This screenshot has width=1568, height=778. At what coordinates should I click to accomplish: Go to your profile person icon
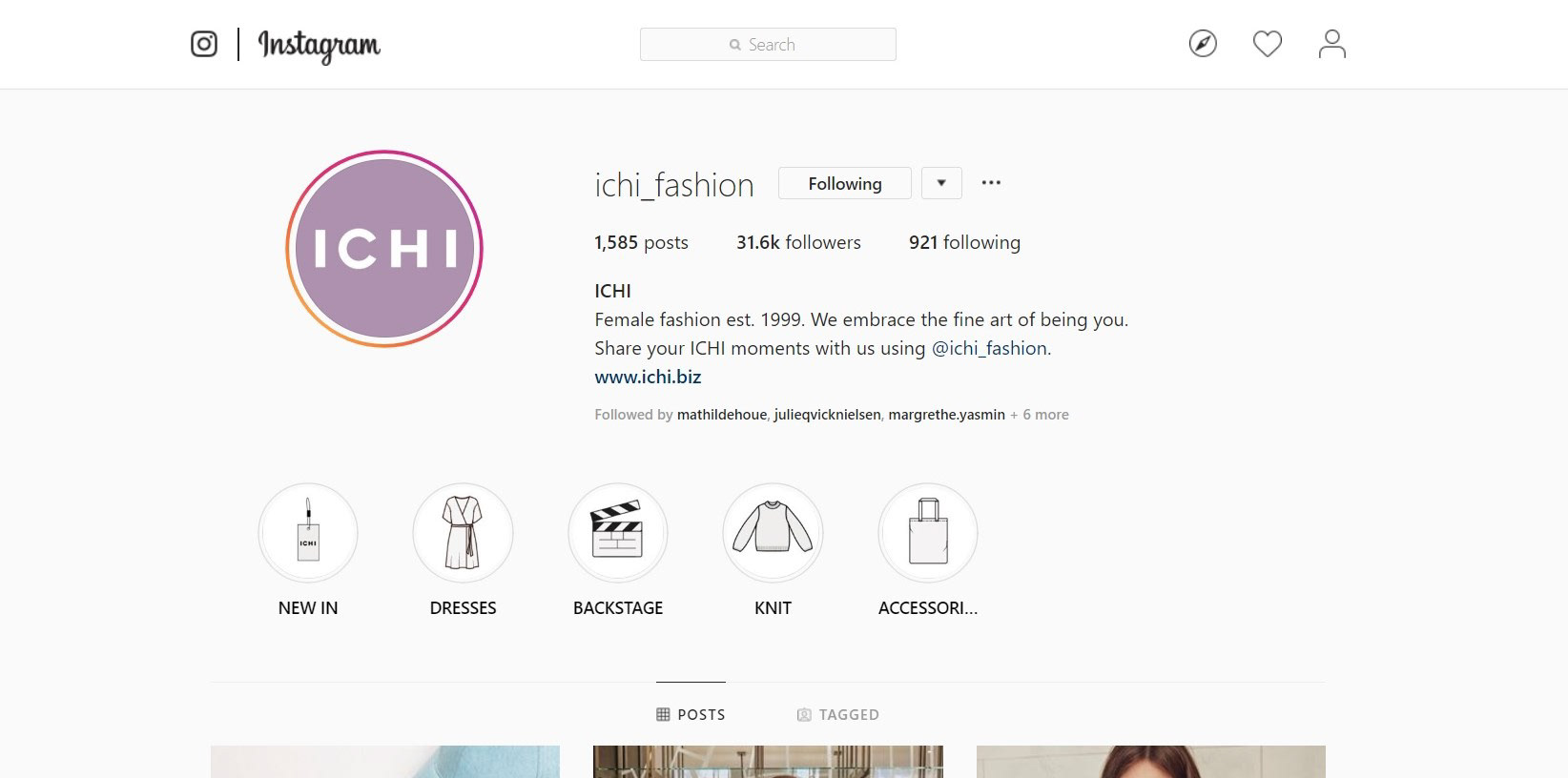click(x=1332, y=44)
